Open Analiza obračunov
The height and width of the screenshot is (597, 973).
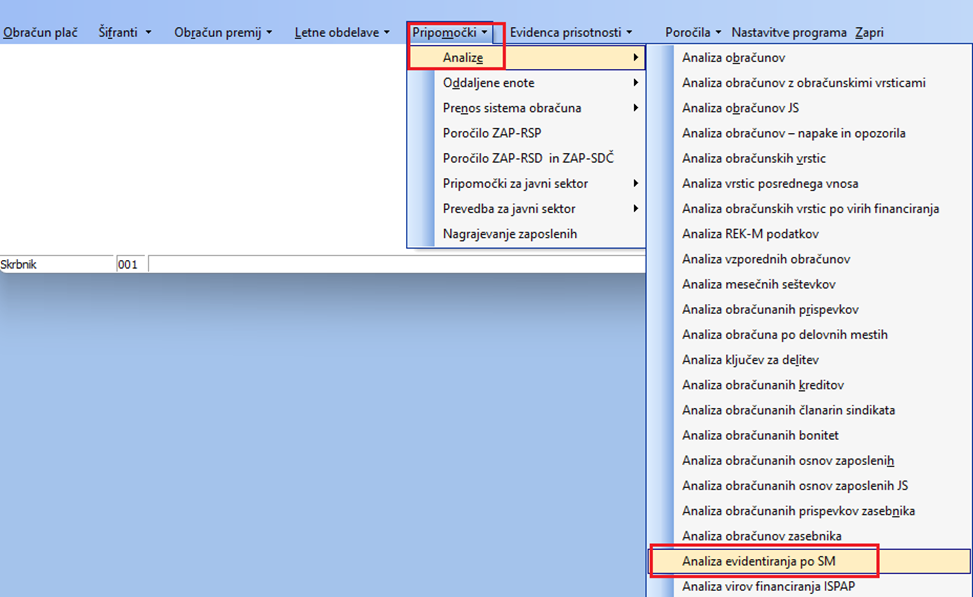pos(809,58)
